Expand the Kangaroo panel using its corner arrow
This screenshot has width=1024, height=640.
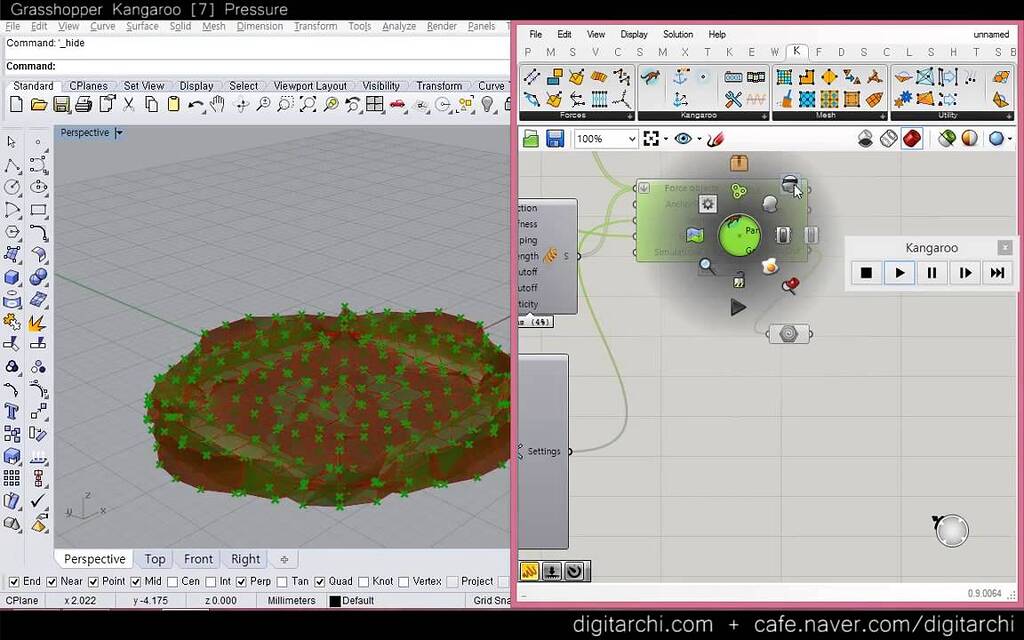[764, 116]
